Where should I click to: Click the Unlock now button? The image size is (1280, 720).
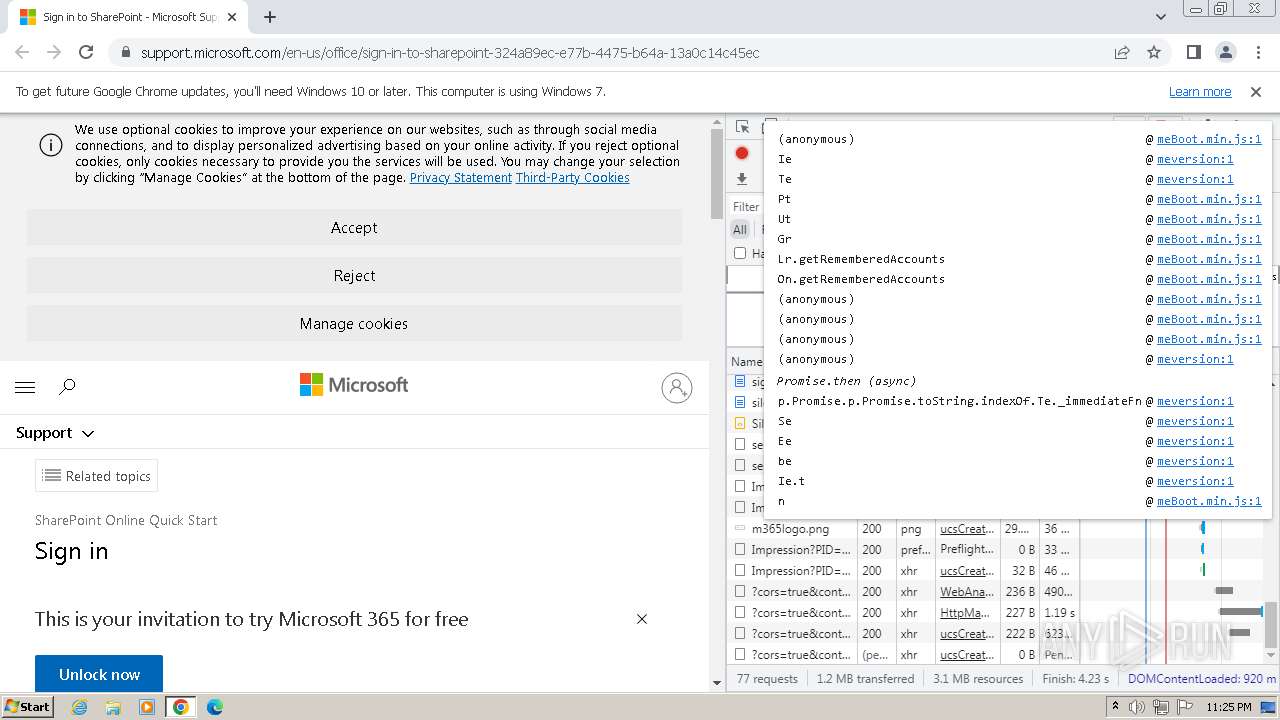(99, 675)
